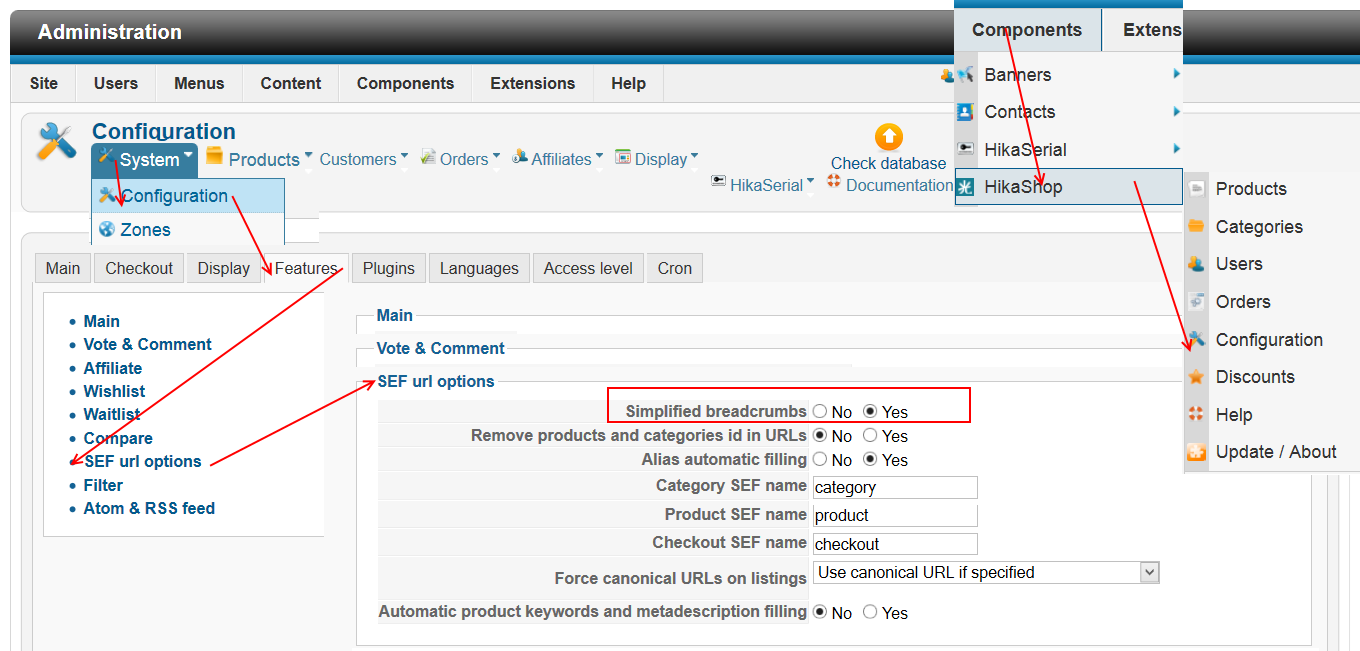Click the System wand icon in the HikaShop toolbar
The width and height of the screenshot is (1360, 651).
(x=107, y=157)
